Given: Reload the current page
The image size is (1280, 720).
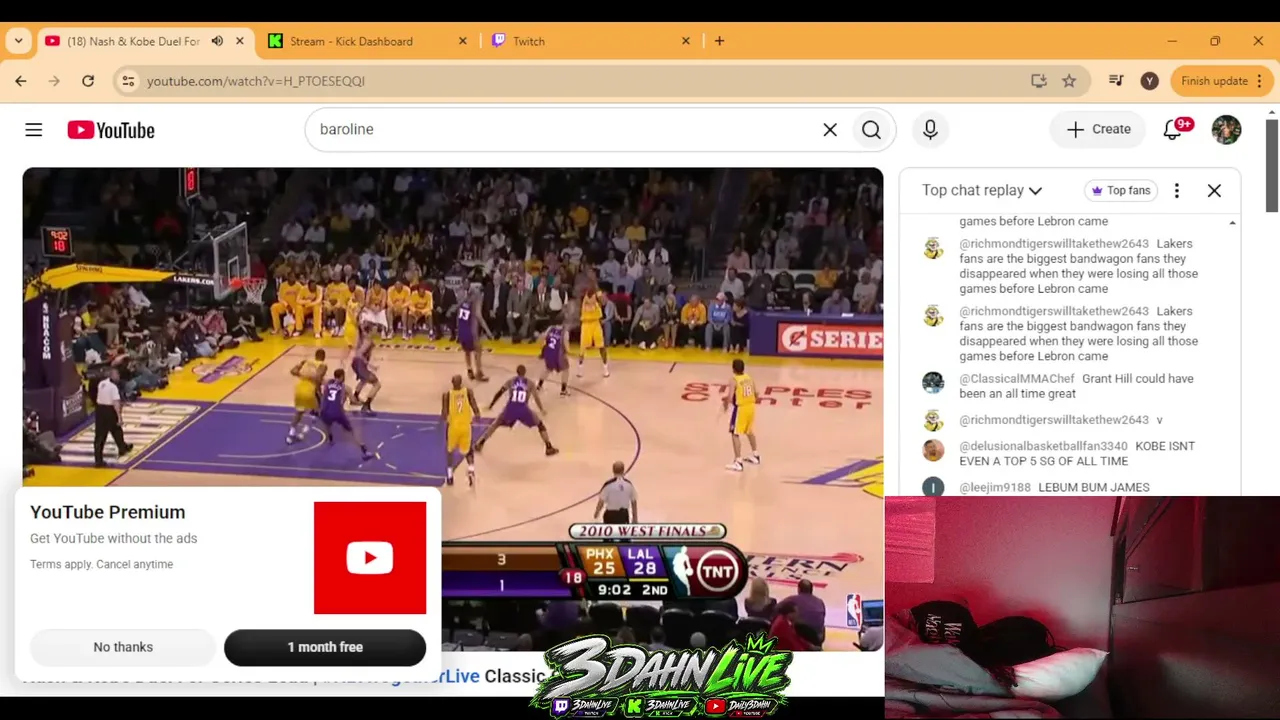Looking at the screenshot, I should coord(88,81).
